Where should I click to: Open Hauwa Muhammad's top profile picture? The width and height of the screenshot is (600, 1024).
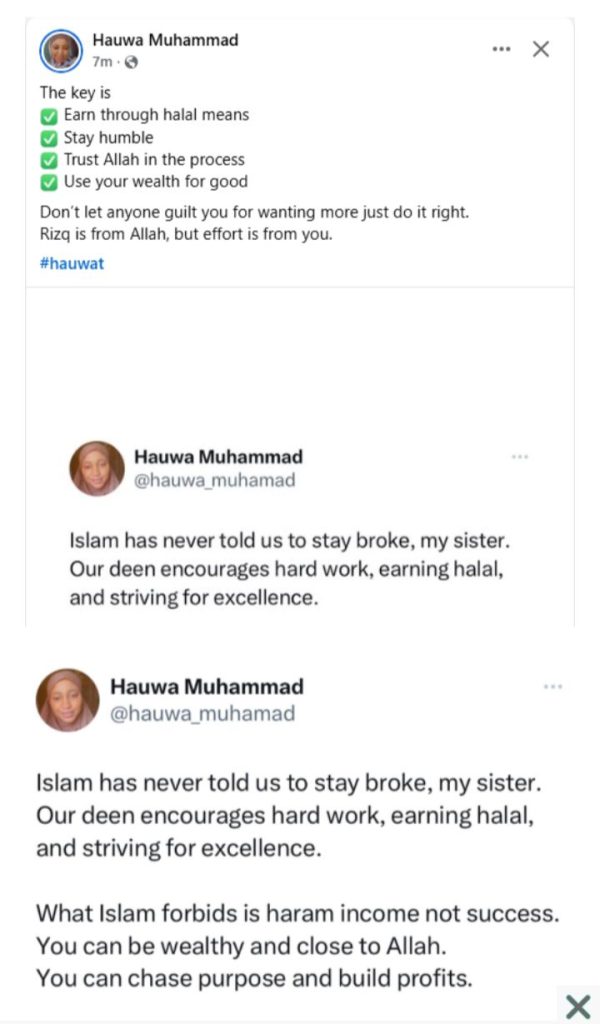[61, 50]
